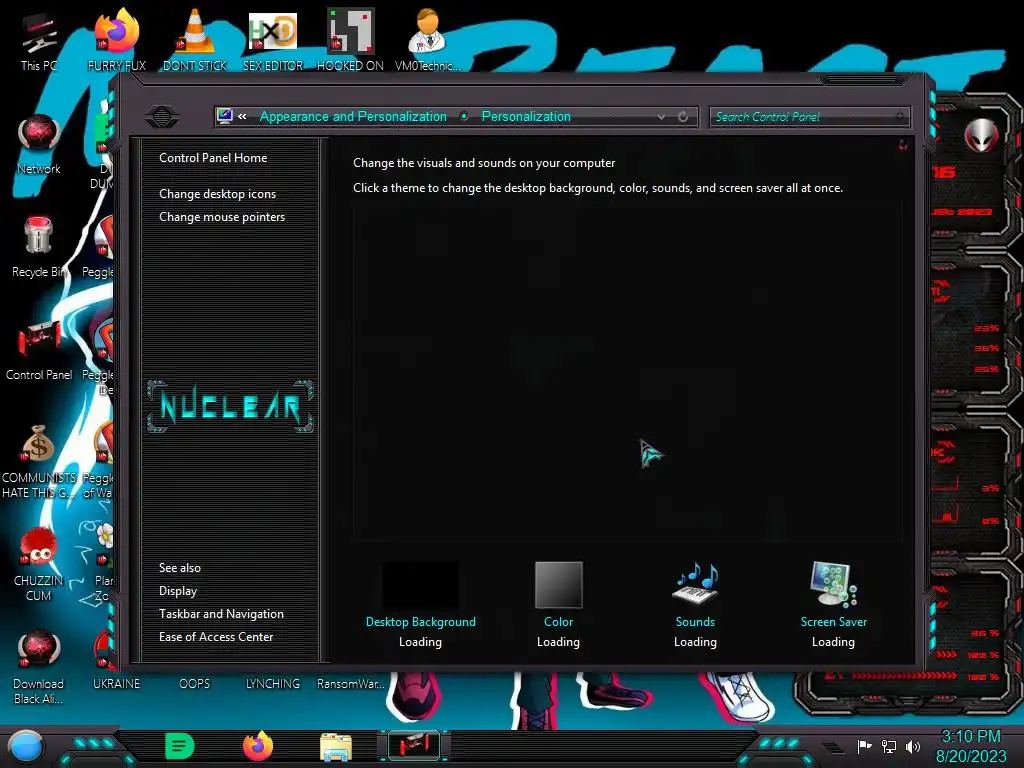Refresh the Personalization page

click(x=683, y=117)
